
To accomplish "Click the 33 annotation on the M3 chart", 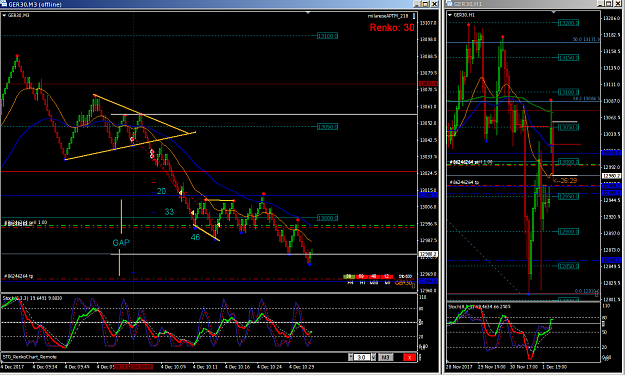I will pyautogui.click(x=169, y=212).
